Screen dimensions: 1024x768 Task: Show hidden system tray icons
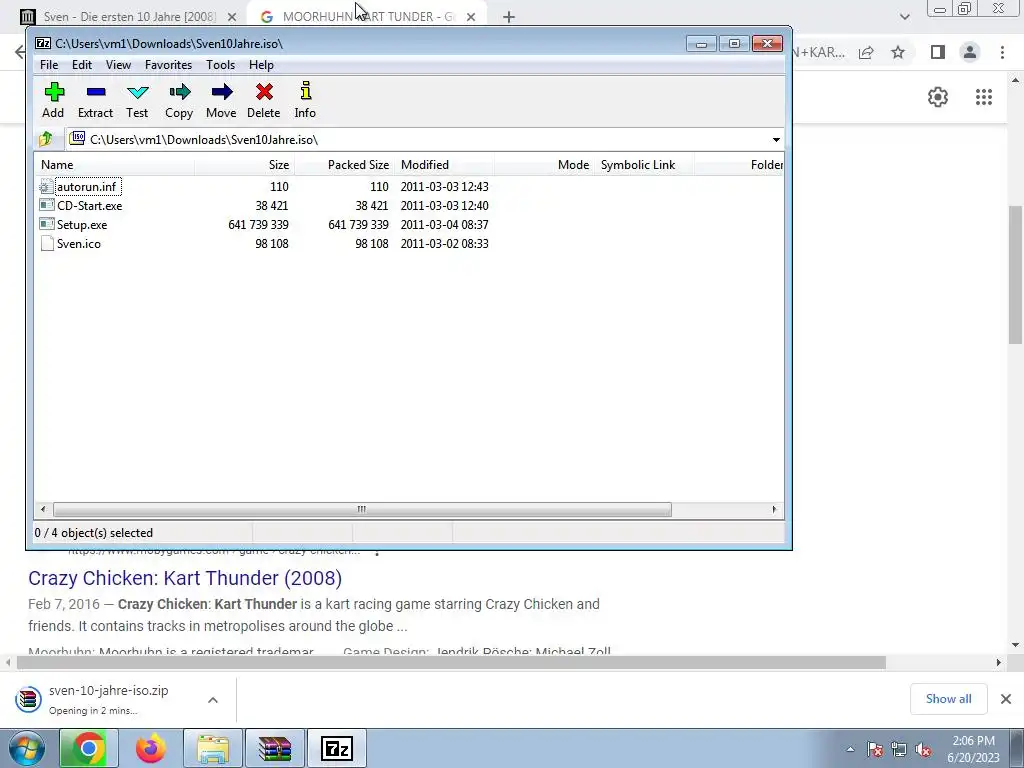click(x=850, y=749)
